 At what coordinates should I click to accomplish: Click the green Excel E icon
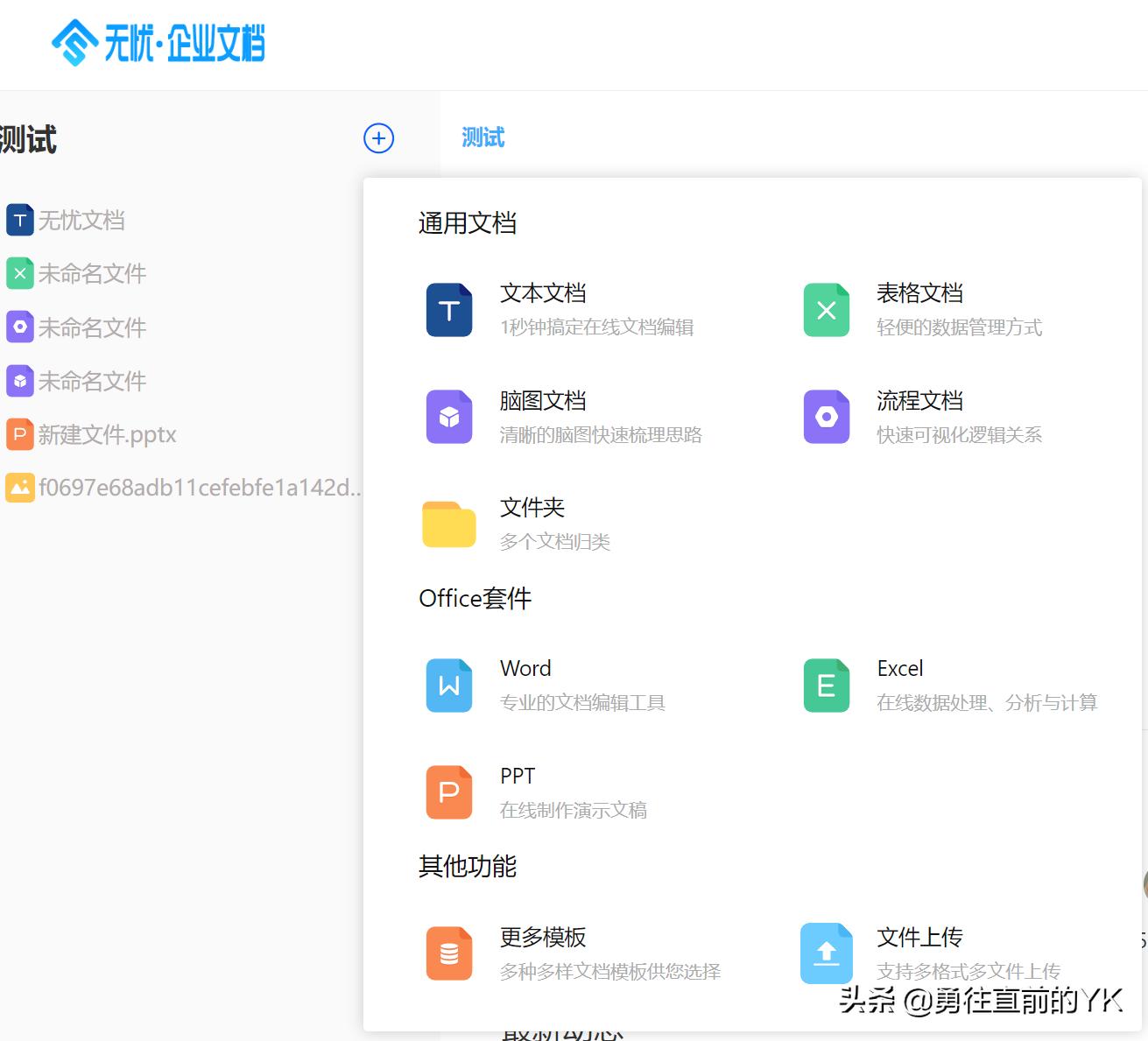pos(827,685)
